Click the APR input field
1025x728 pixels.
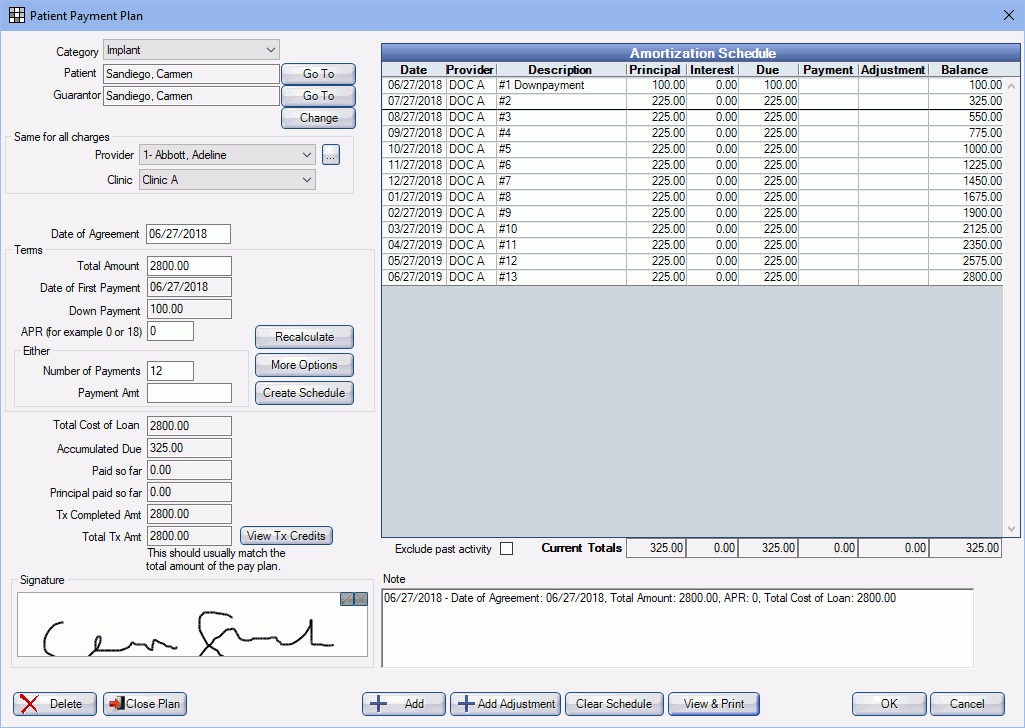pos(170,331)
